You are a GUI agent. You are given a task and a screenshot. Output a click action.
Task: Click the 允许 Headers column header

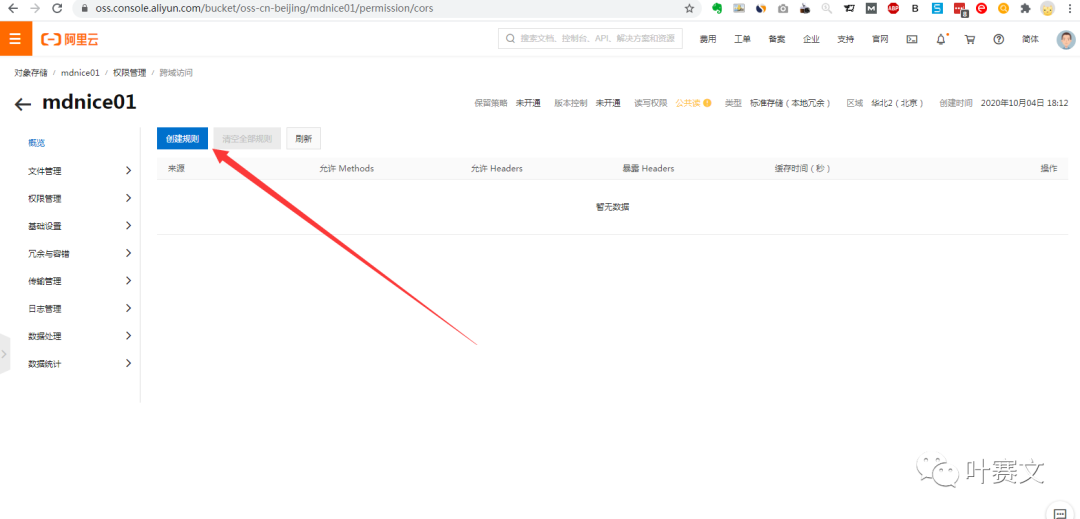(496, 169)
